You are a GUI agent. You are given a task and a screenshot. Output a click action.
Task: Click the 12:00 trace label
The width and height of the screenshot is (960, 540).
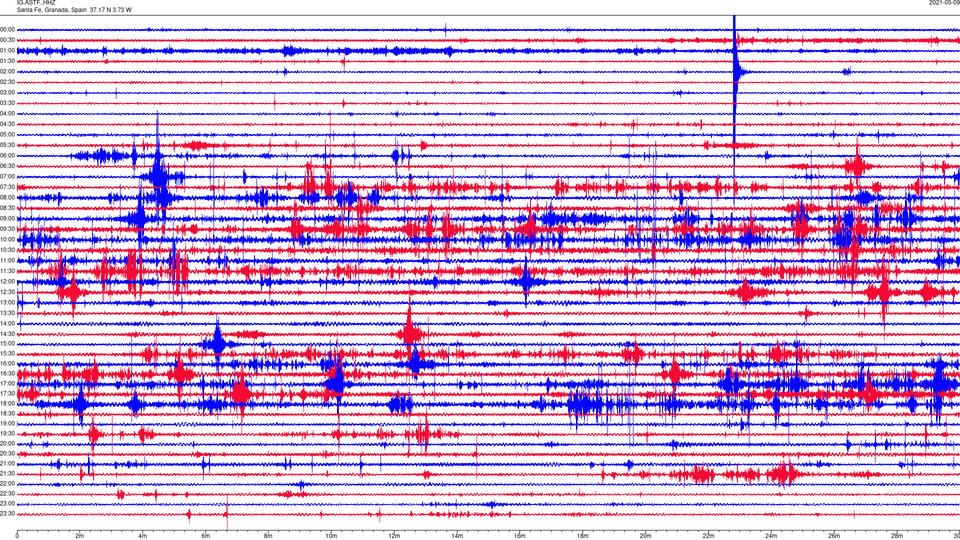point(7,281)
